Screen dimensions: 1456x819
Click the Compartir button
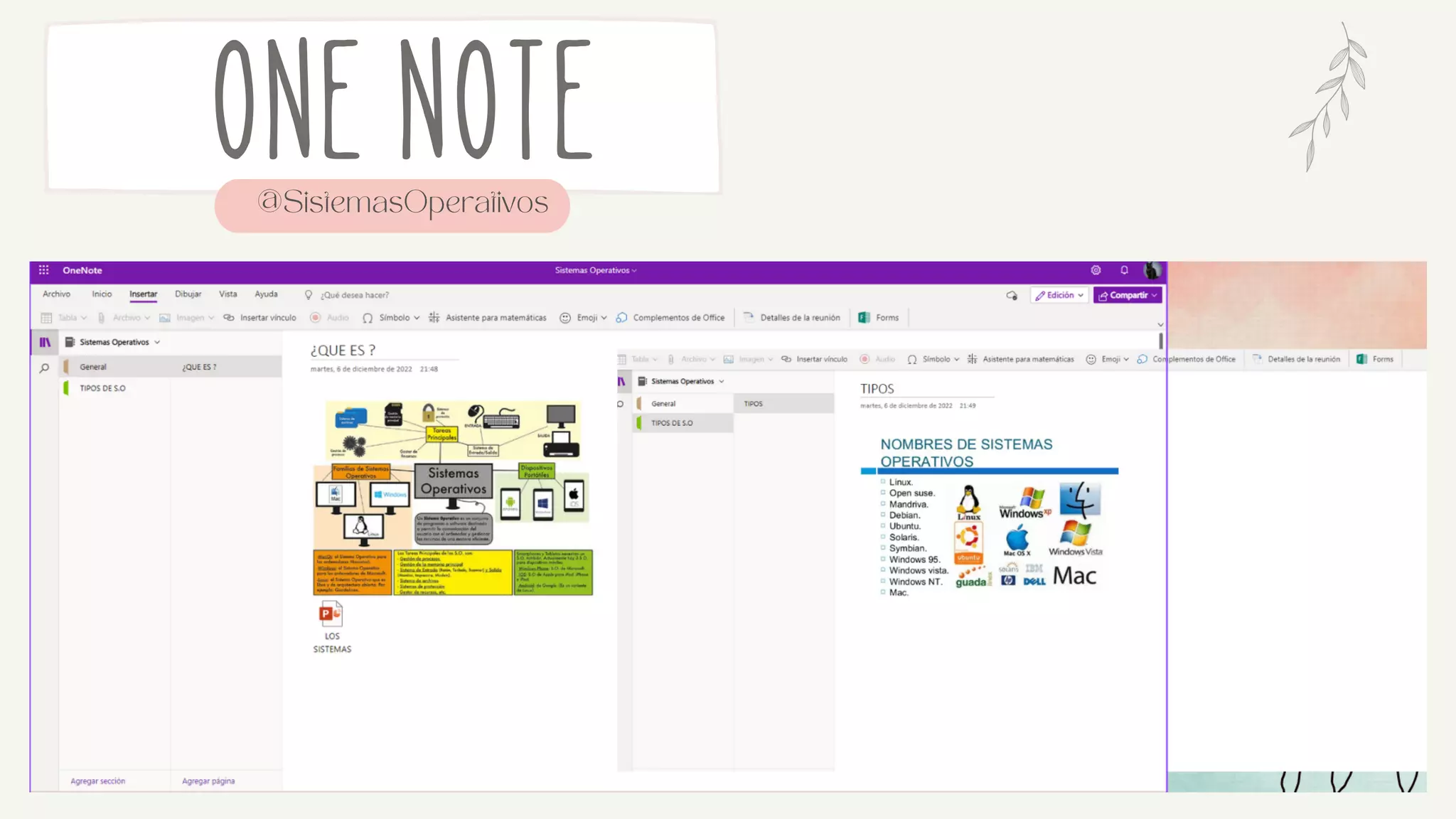coord(1128,295)
